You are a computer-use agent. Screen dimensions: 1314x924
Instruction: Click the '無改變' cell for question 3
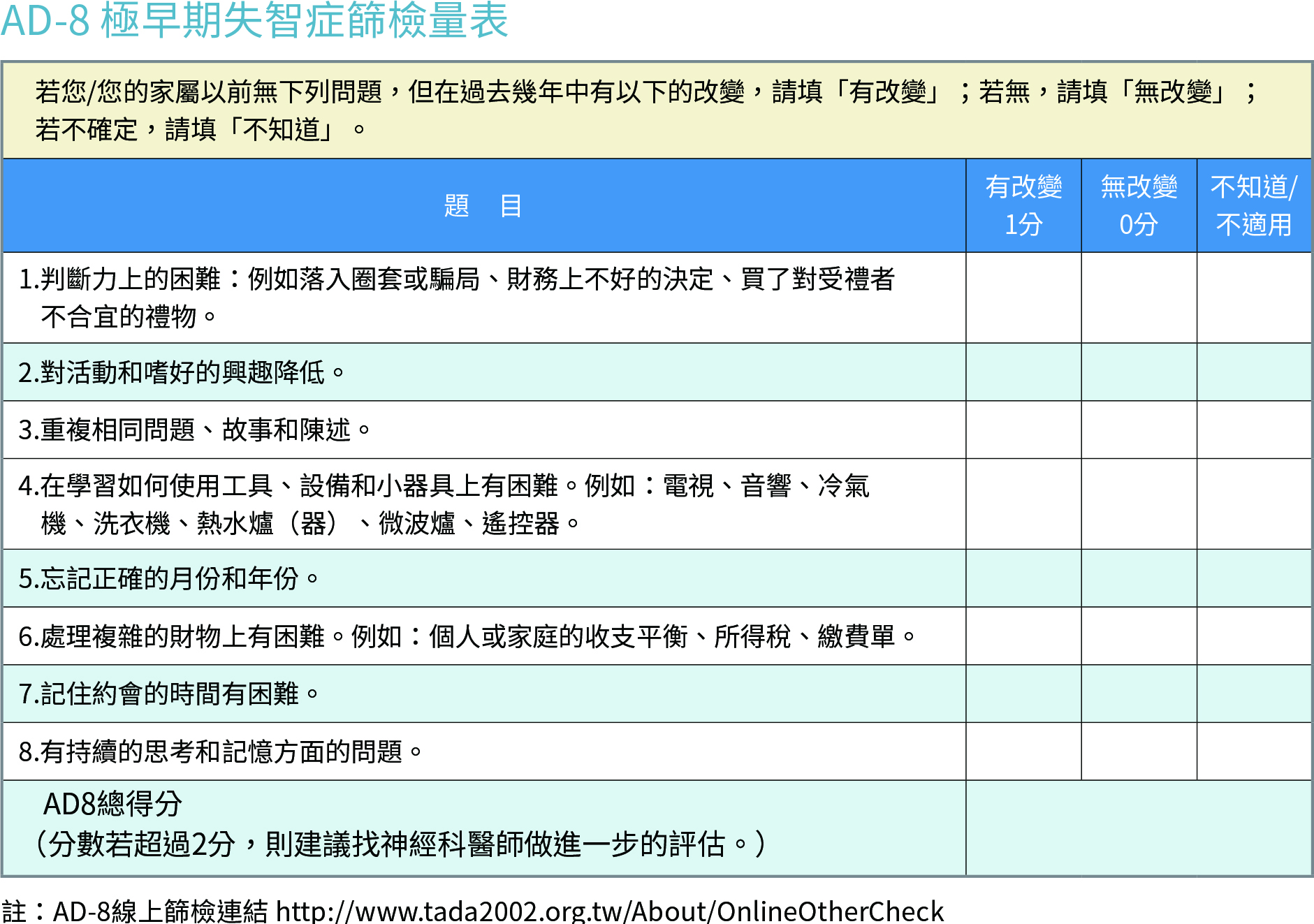(1139, 430)
